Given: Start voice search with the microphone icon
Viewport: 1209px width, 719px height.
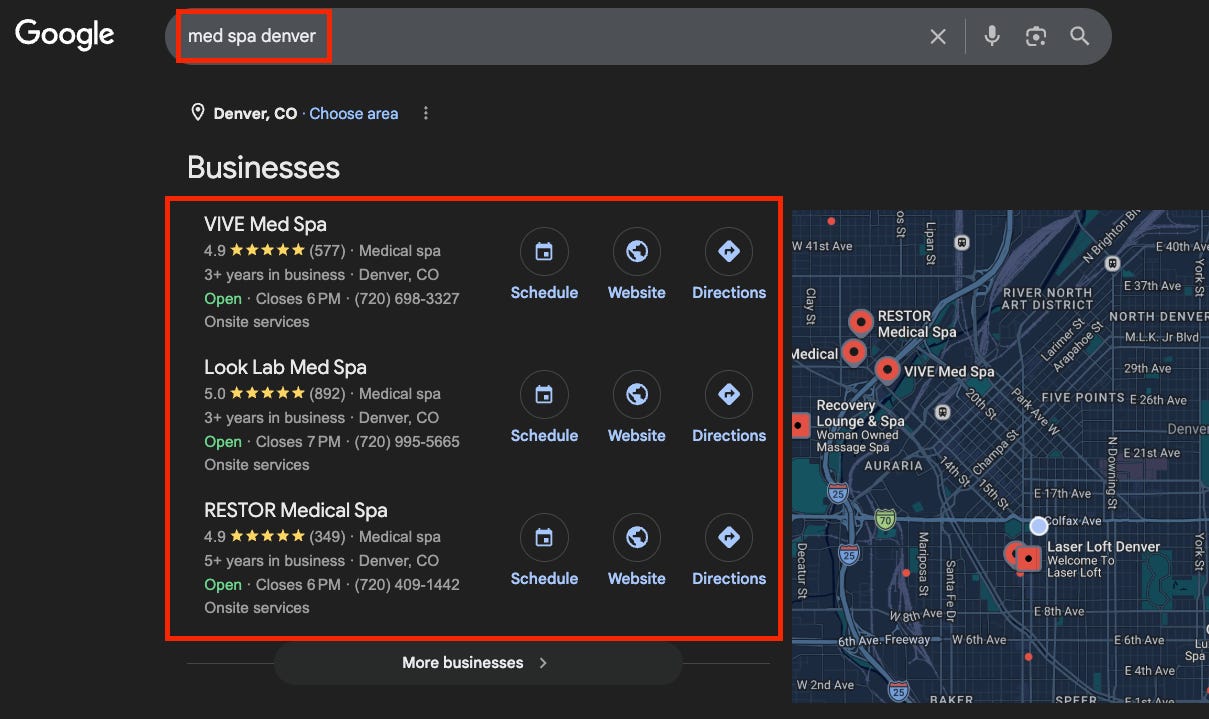Looking at the screenshot, I should point(992,36).
